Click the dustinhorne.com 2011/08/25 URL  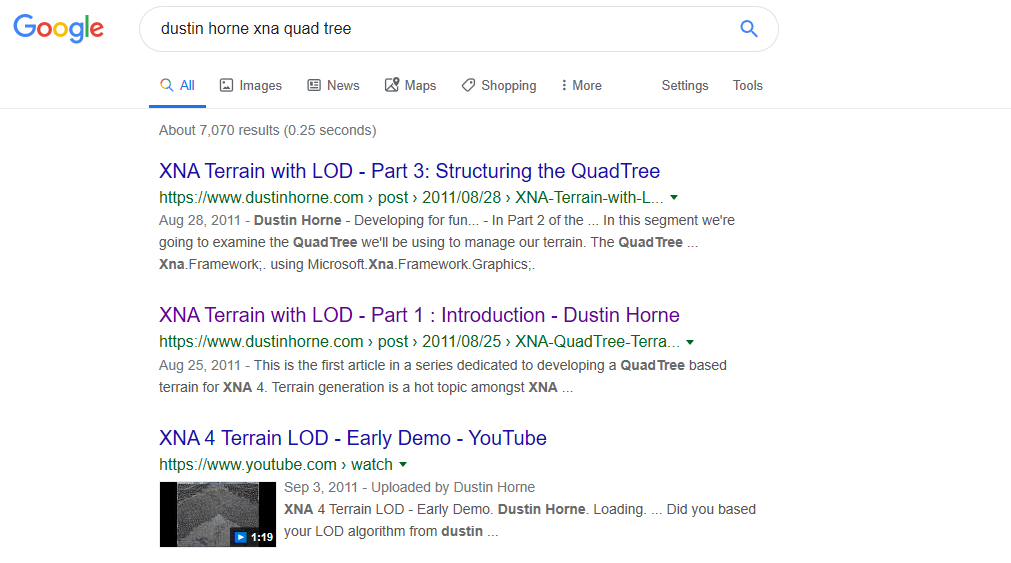[419, 342]
